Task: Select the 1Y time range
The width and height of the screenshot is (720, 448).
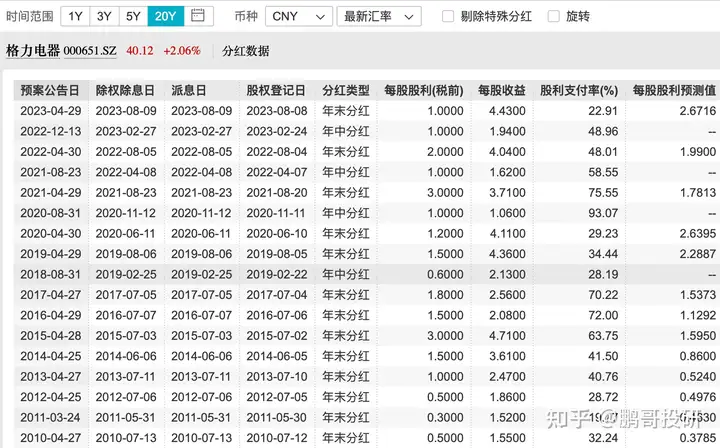Action: pyautogui.click(x=75, y=16)
